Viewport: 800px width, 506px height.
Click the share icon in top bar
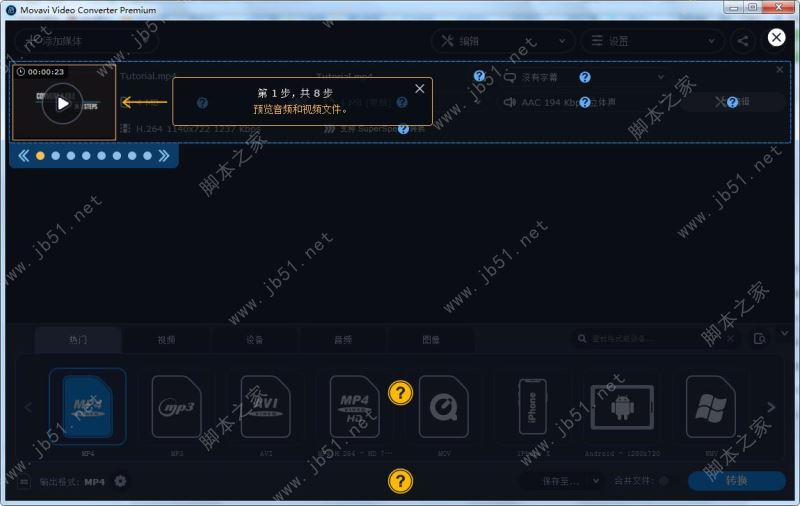point(743,41)
